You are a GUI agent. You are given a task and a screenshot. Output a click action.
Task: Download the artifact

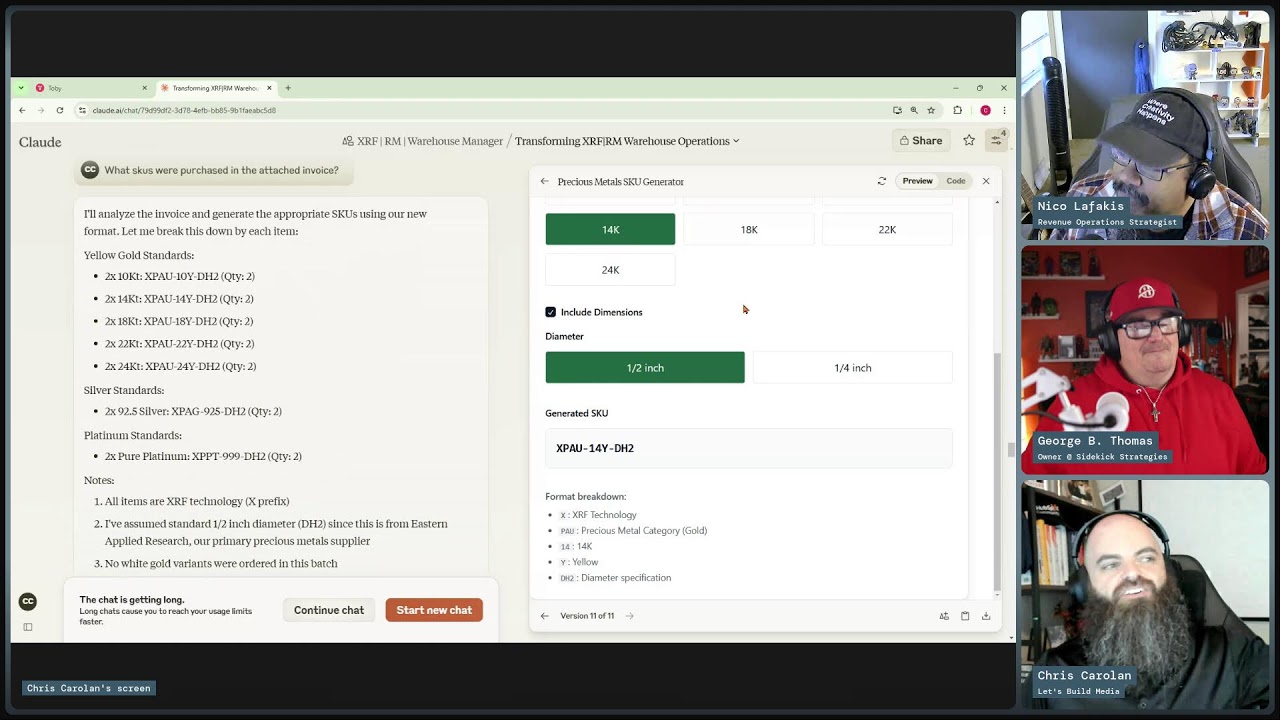986,616
